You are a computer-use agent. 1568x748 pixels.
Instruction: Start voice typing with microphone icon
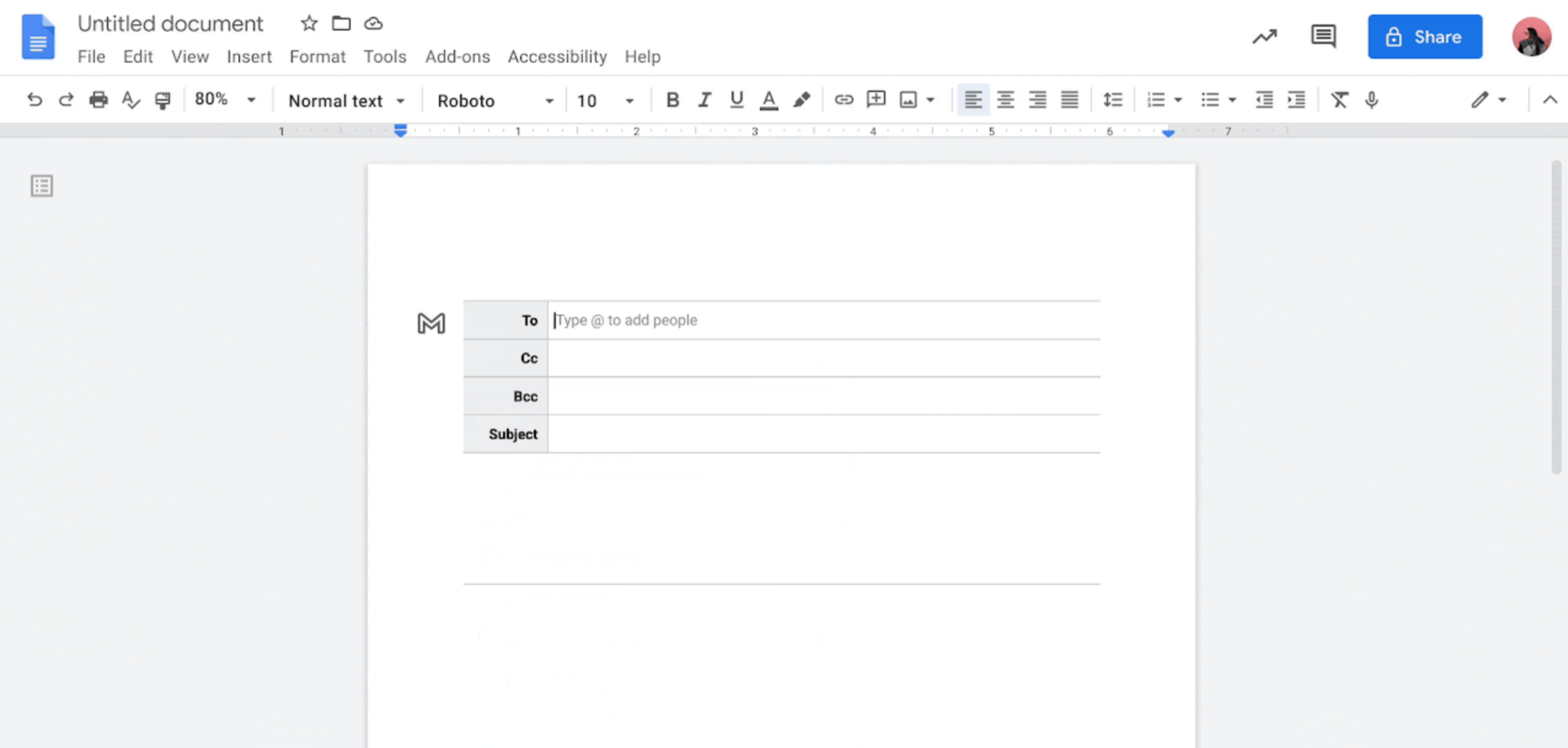click(1372, 100)
